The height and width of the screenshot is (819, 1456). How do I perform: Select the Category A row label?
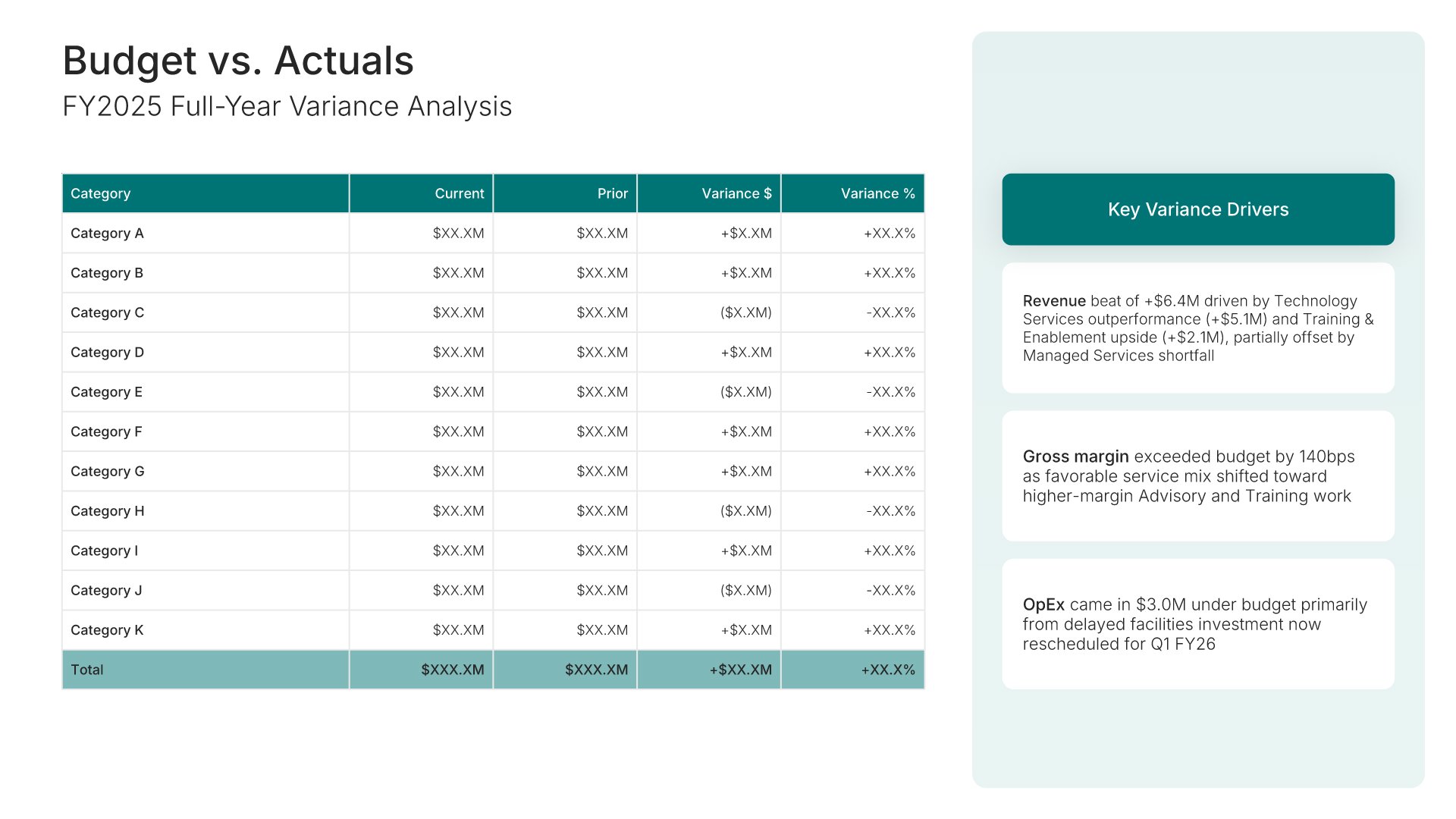tap(107, 234)
